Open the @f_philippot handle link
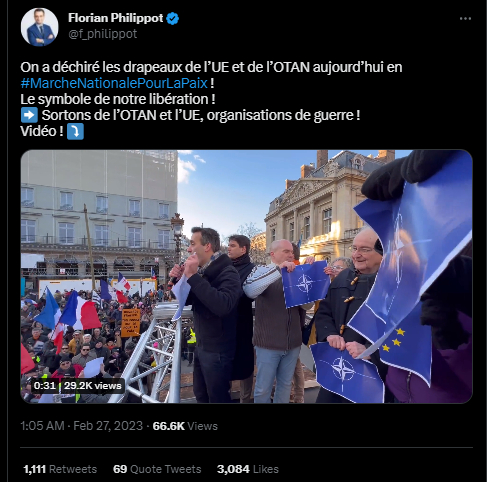 pos(103,34)
